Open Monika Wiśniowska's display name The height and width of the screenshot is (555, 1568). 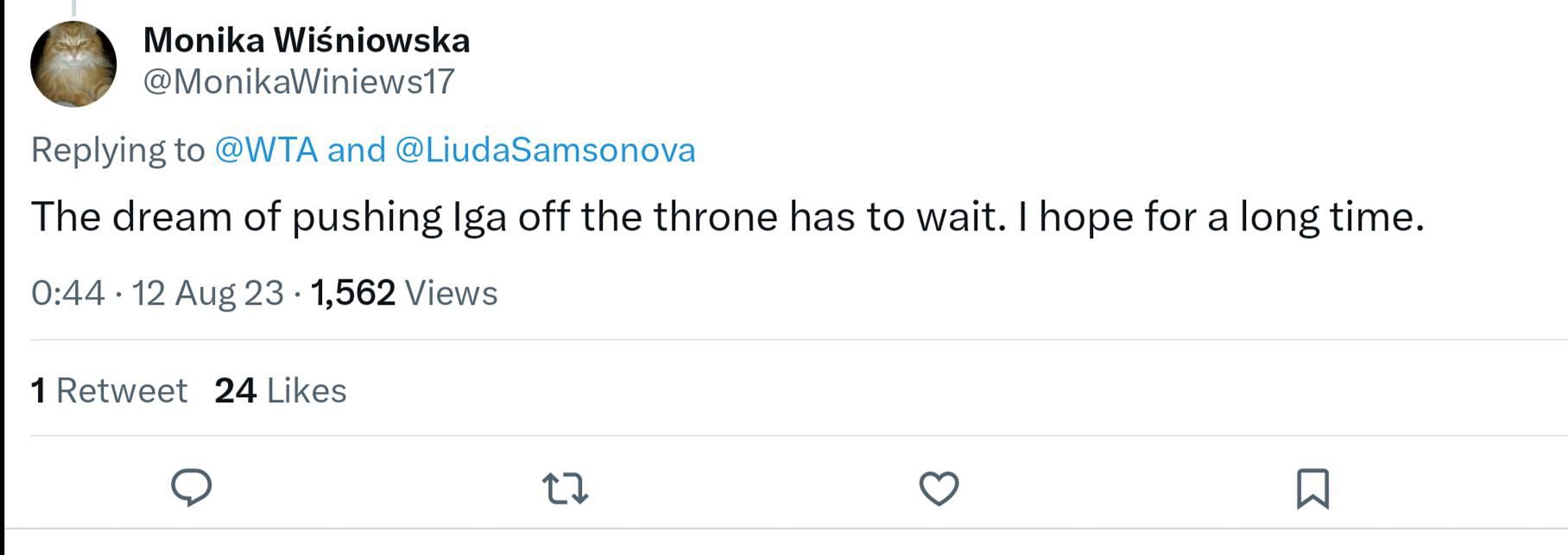(x=307, y=41)
